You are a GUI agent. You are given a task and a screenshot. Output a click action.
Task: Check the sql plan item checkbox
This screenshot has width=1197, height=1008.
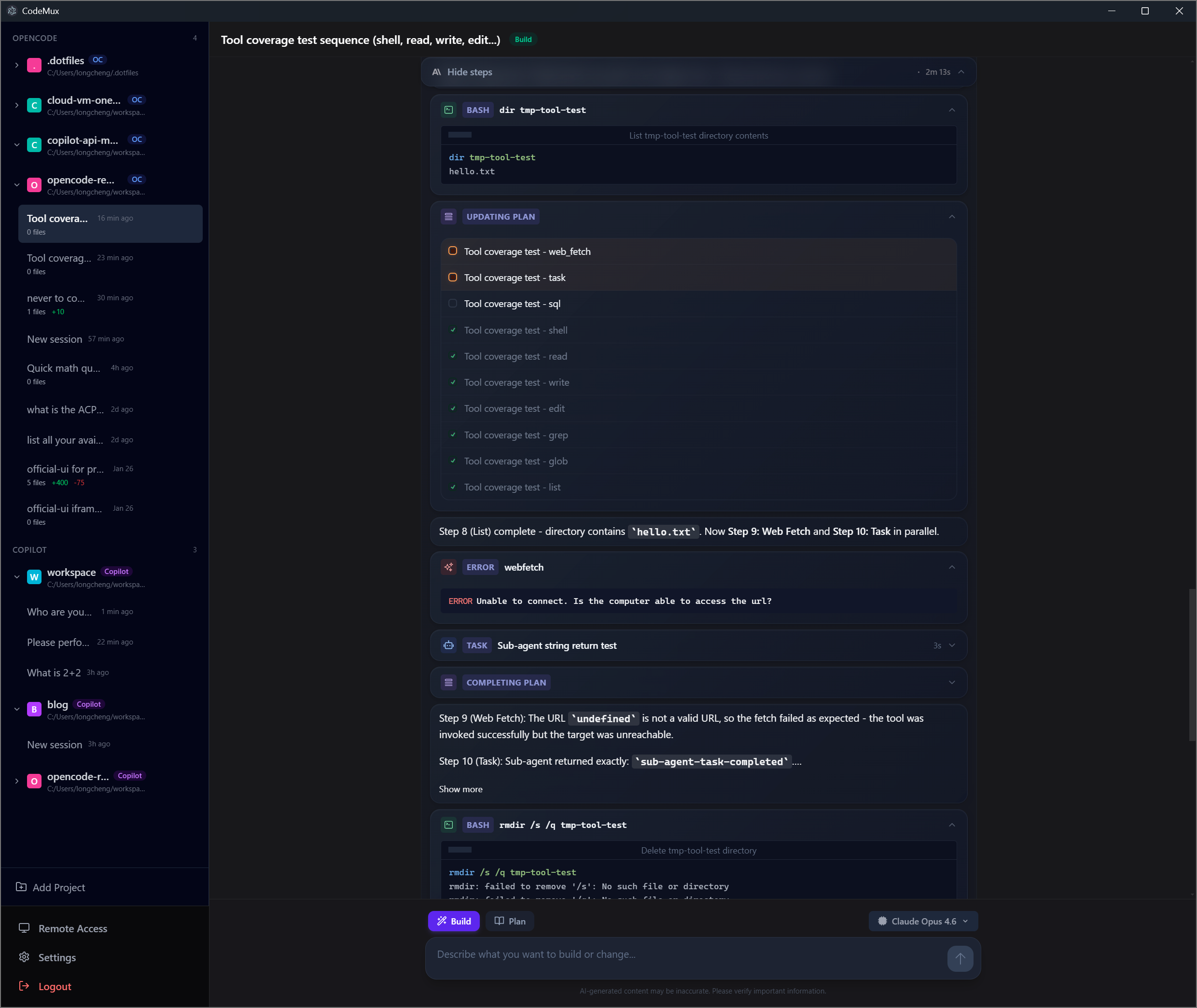[453, 304]
